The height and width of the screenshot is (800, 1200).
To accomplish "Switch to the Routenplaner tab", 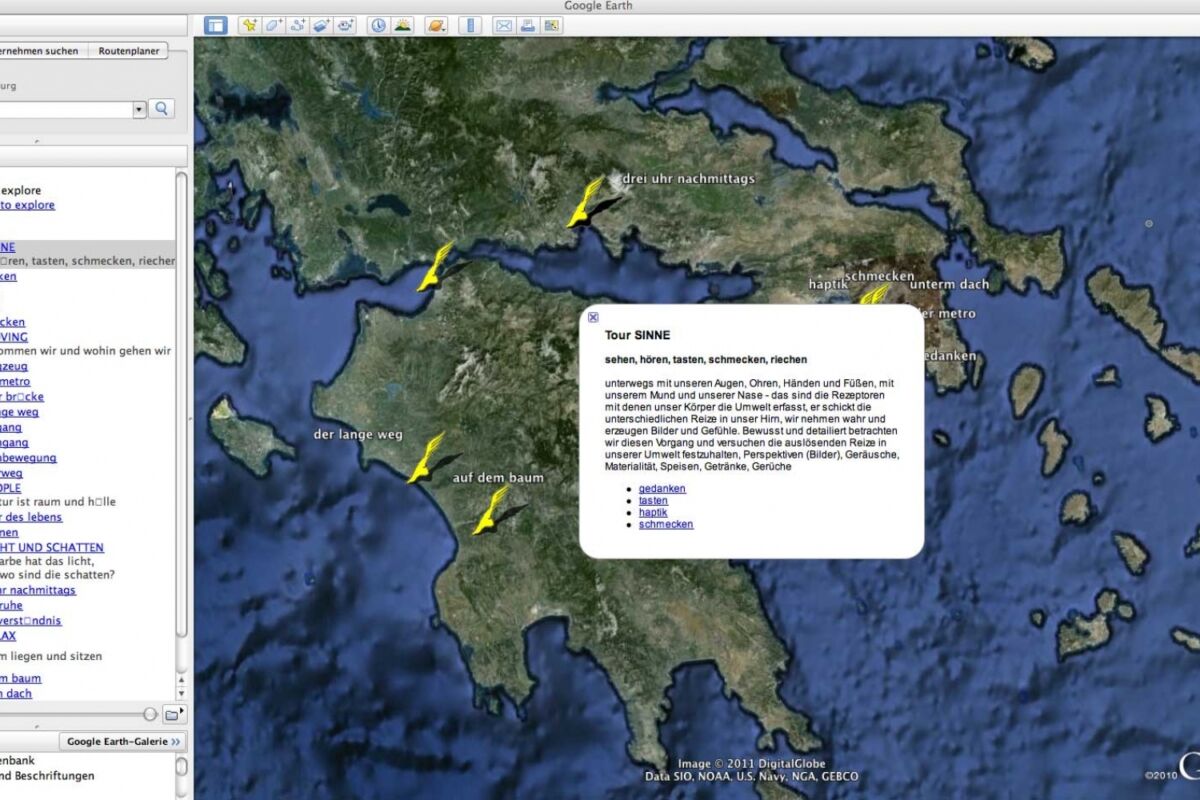I will 128,51.
